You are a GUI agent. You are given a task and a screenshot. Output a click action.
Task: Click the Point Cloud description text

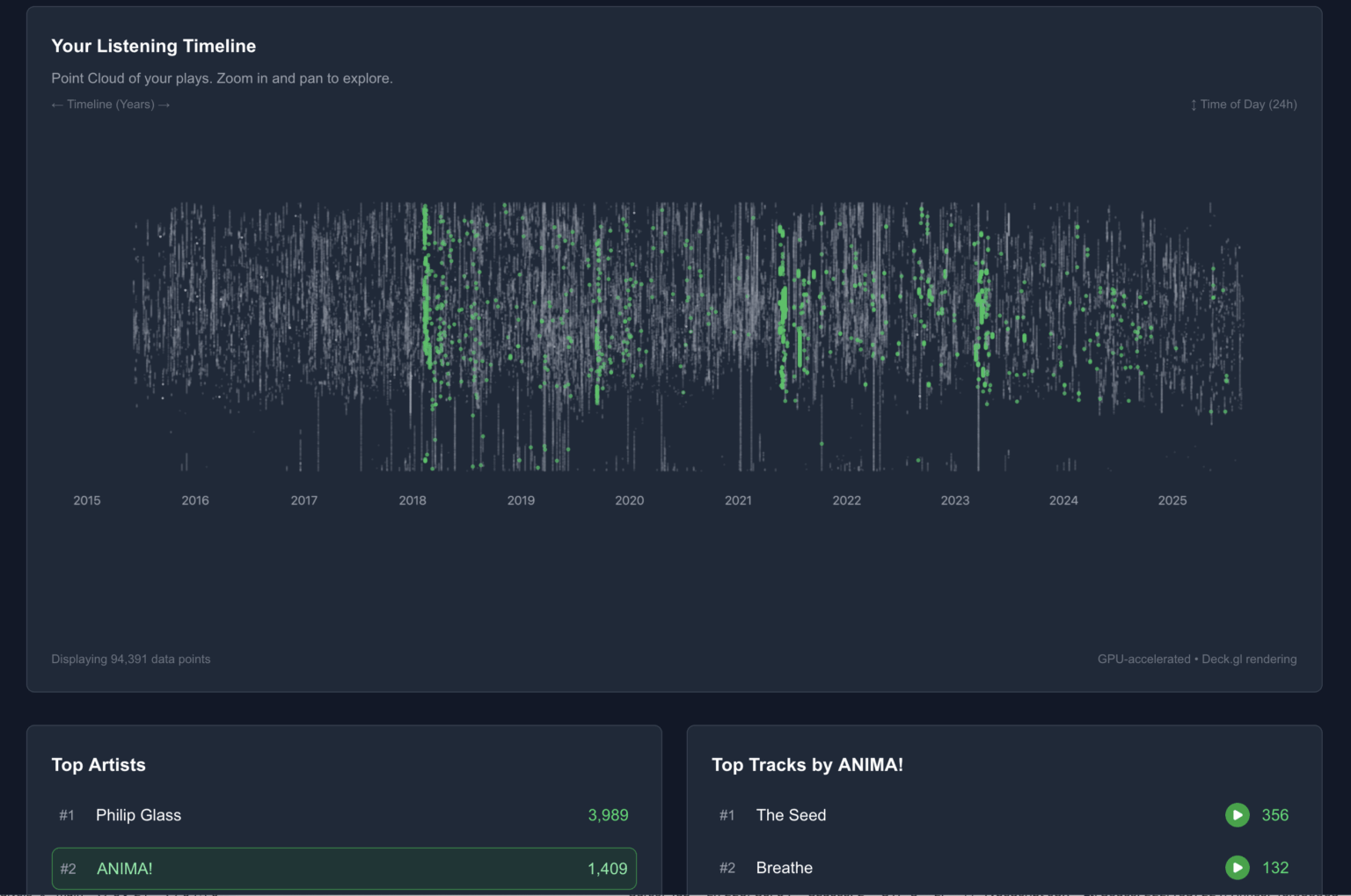[222, 78]
